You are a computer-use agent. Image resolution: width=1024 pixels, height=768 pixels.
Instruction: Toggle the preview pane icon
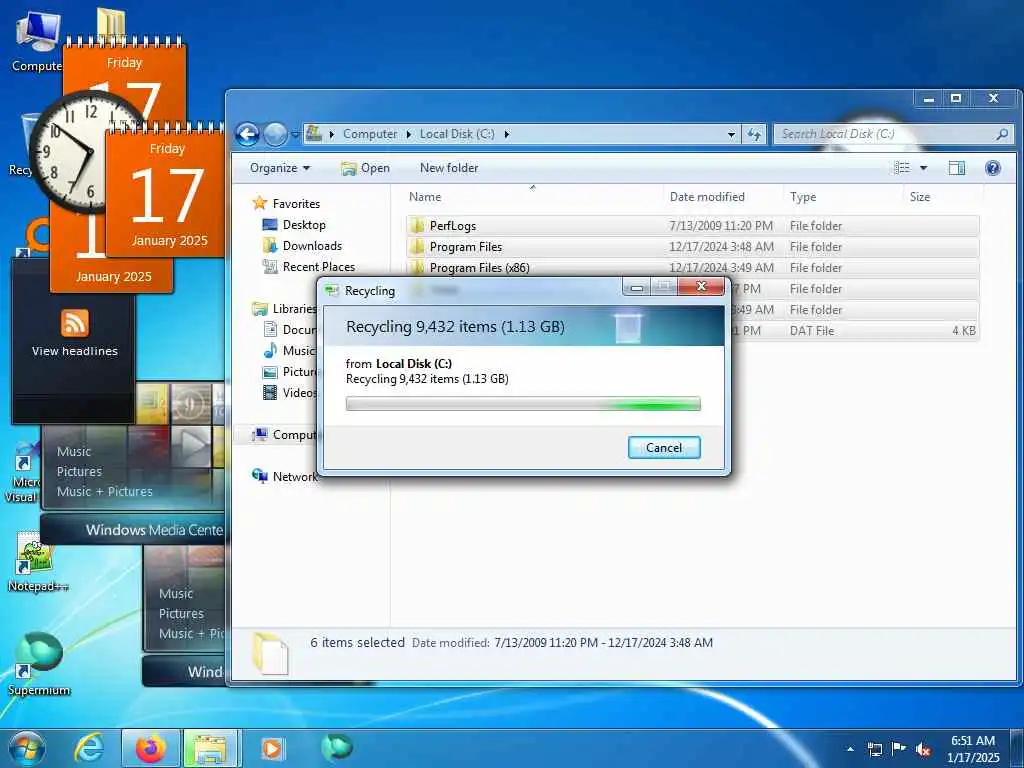click(x=957, y=168)
